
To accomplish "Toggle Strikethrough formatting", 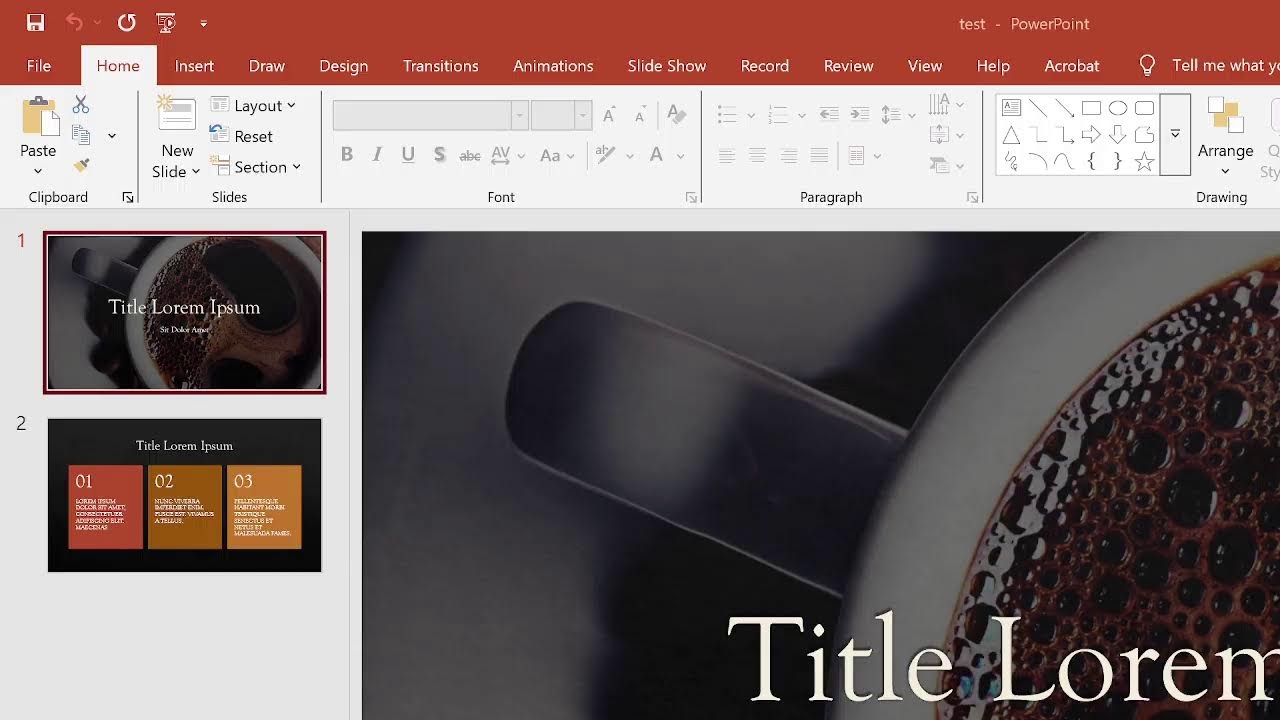I will (470, 155).
